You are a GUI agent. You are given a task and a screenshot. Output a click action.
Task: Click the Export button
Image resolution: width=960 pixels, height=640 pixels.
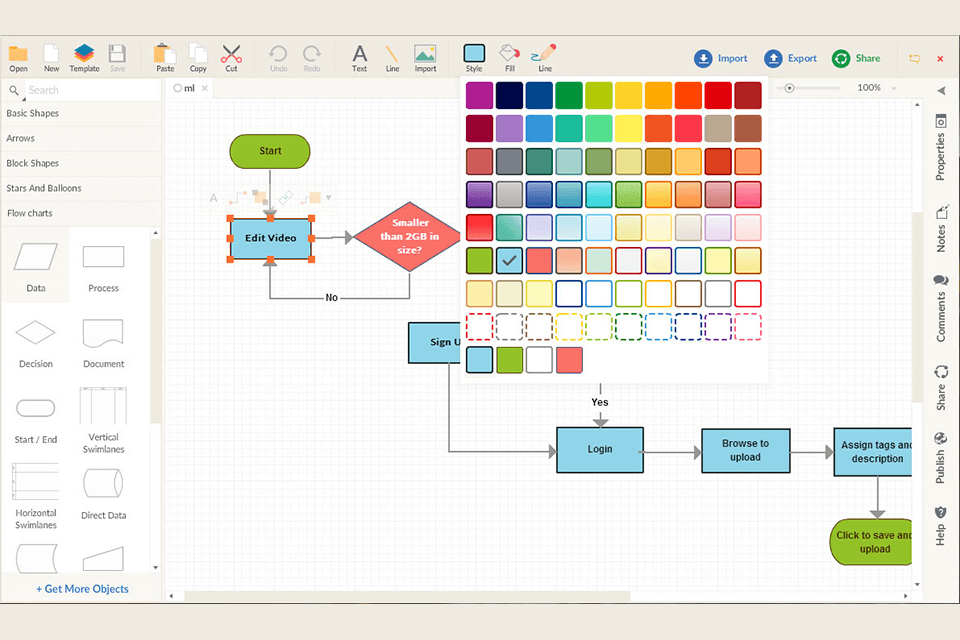(x=790, y=59)
